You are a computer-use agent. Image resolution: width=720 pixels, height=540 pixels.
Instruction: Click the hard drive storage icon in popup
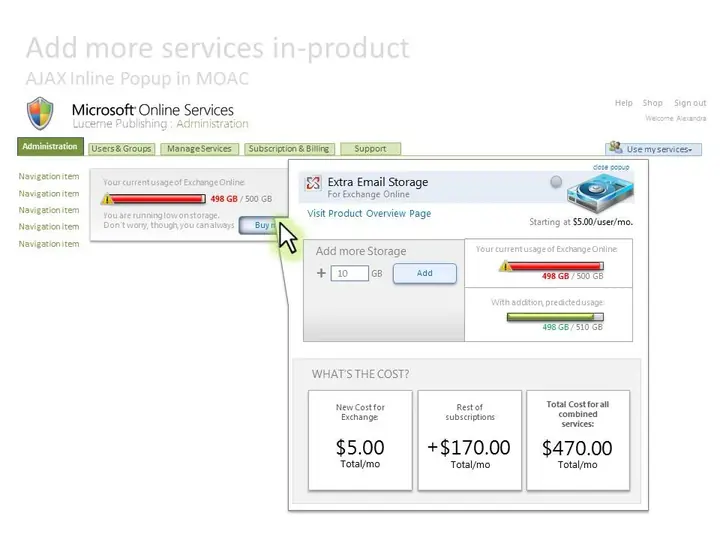coord(600,193)
